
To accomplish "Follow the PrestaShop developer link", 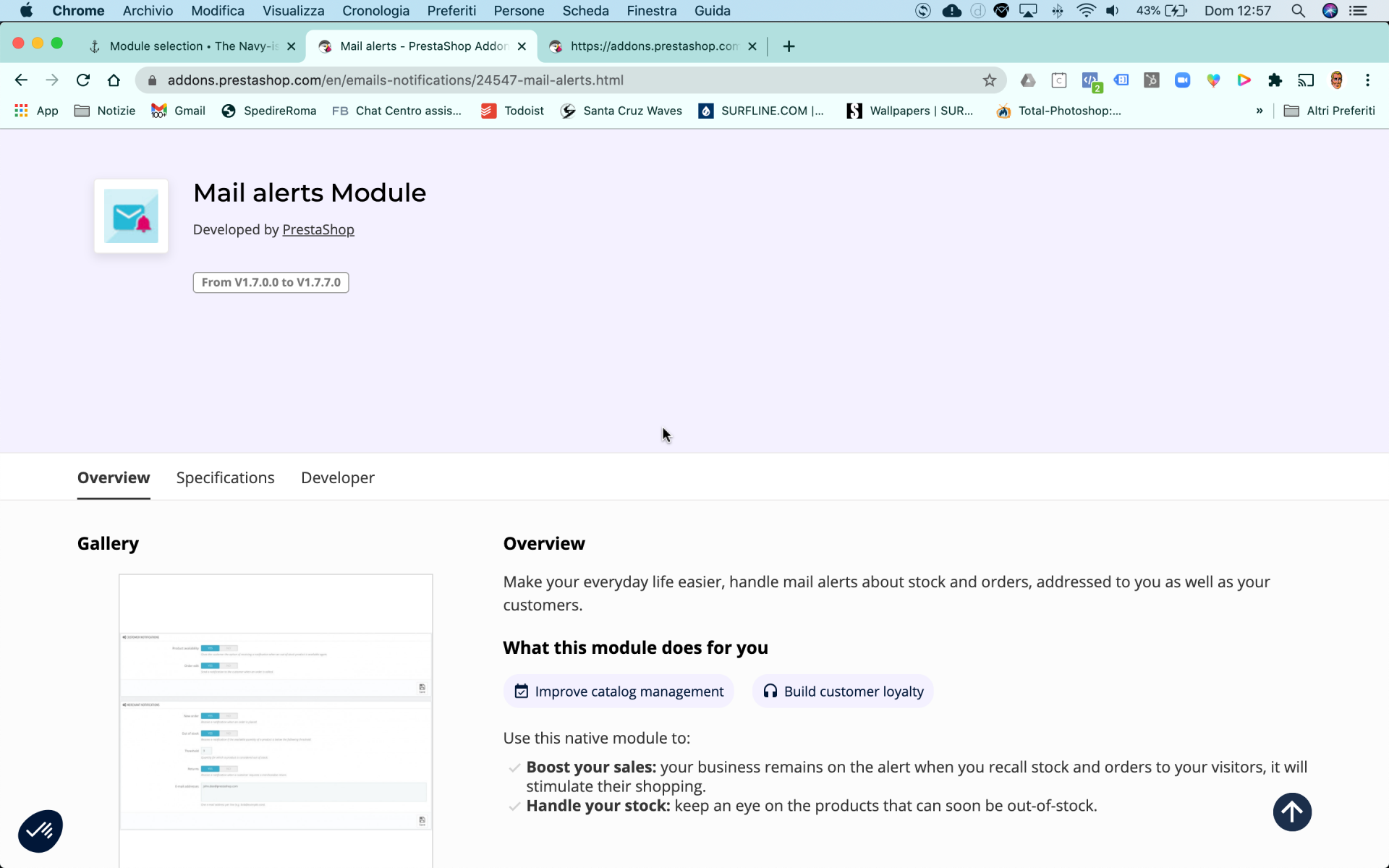I will point(318,230).
